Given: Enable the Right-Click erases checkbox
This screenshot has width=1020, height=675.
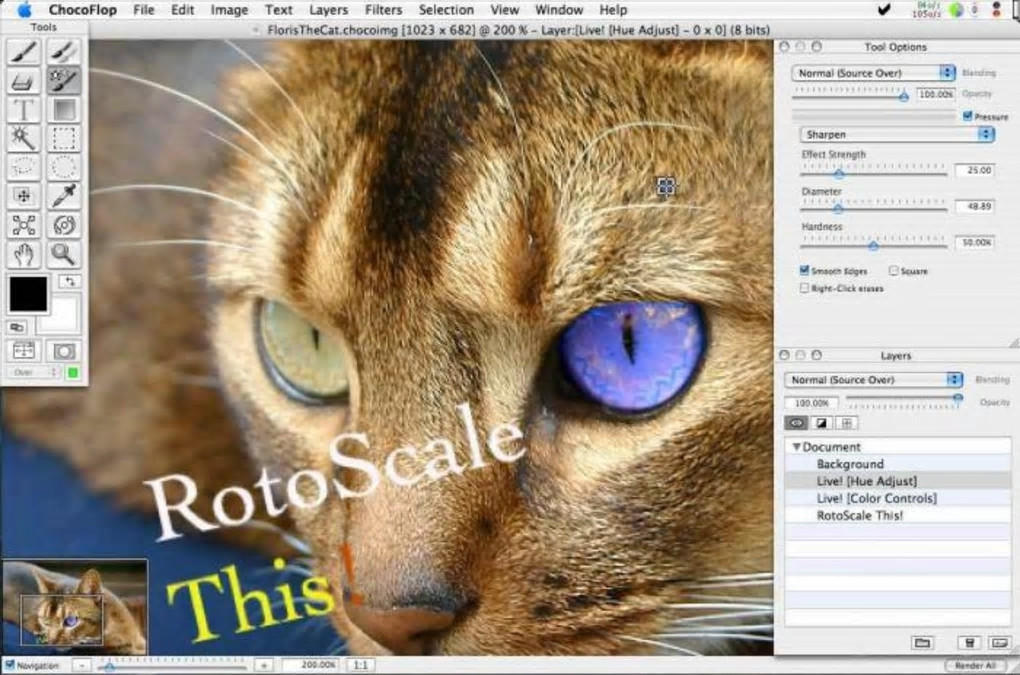Looking at the screenshot, I should point(805,288).
